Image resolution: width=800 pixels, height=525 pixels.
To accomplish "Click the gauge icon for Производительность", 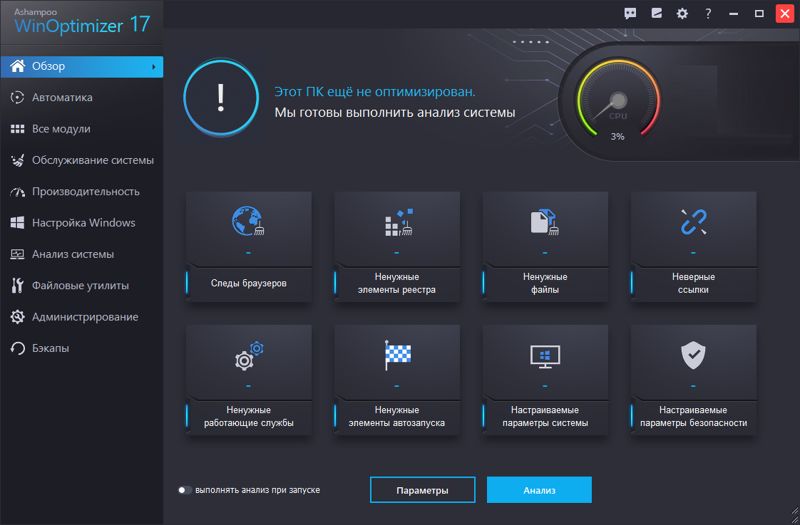I will [x=17, y=192].
